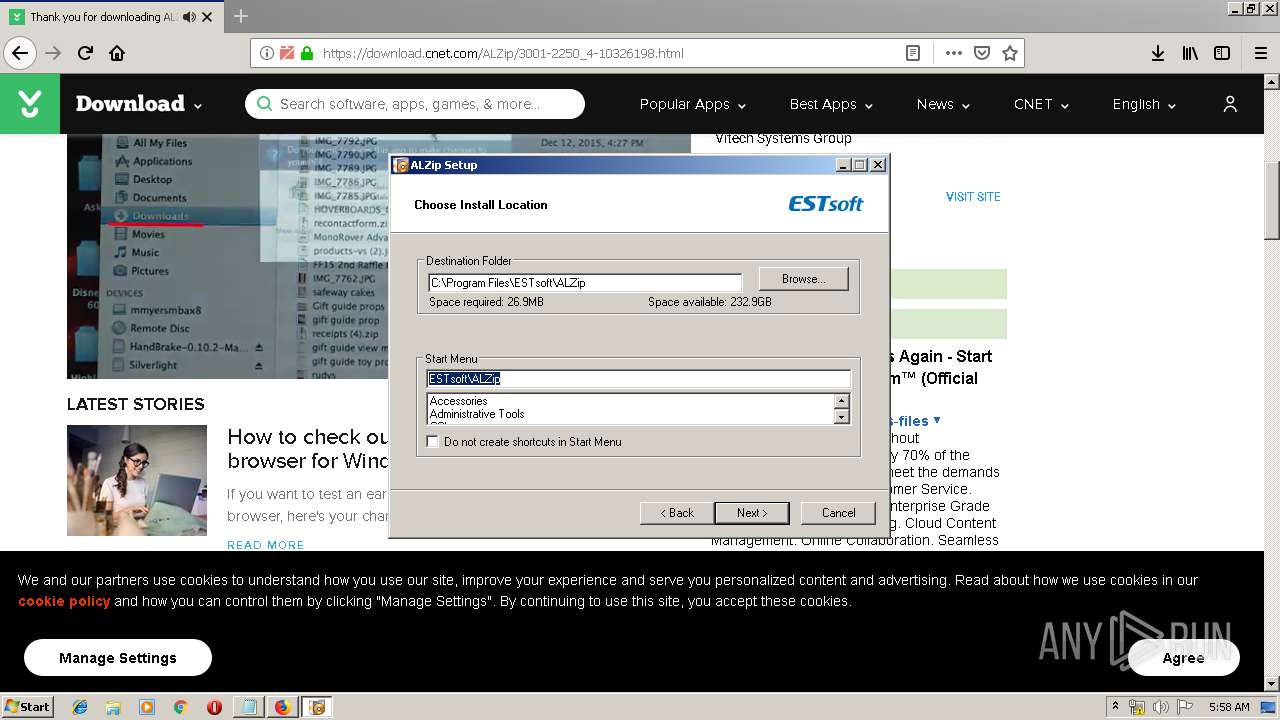Launch Chrome from the taskbar
1280x720 pixels.
point(180,707)
